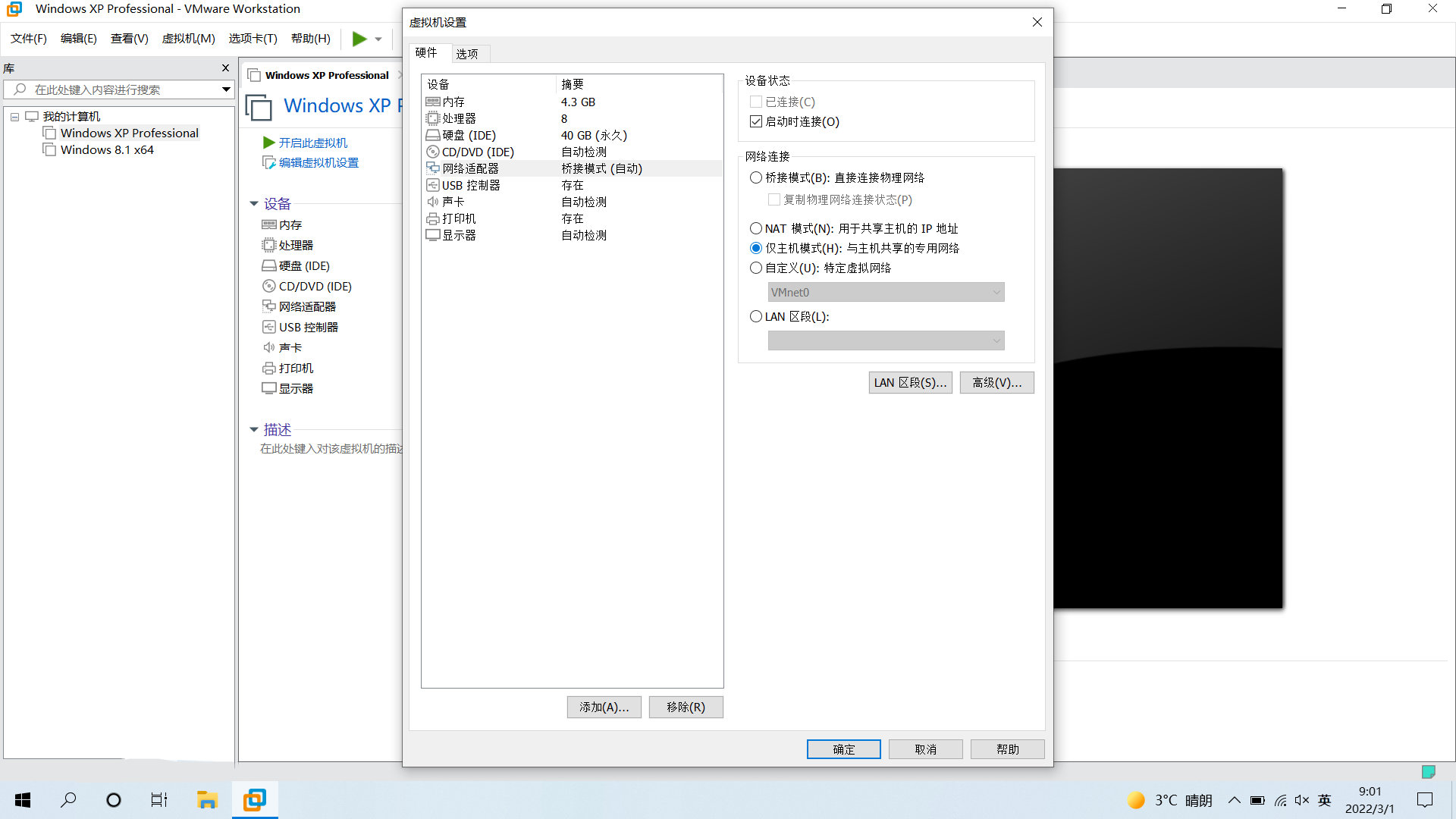This screenshot has width=1456, height=819.
Task: Collapse the Devices (设备) section triangle
Action: 254,203
